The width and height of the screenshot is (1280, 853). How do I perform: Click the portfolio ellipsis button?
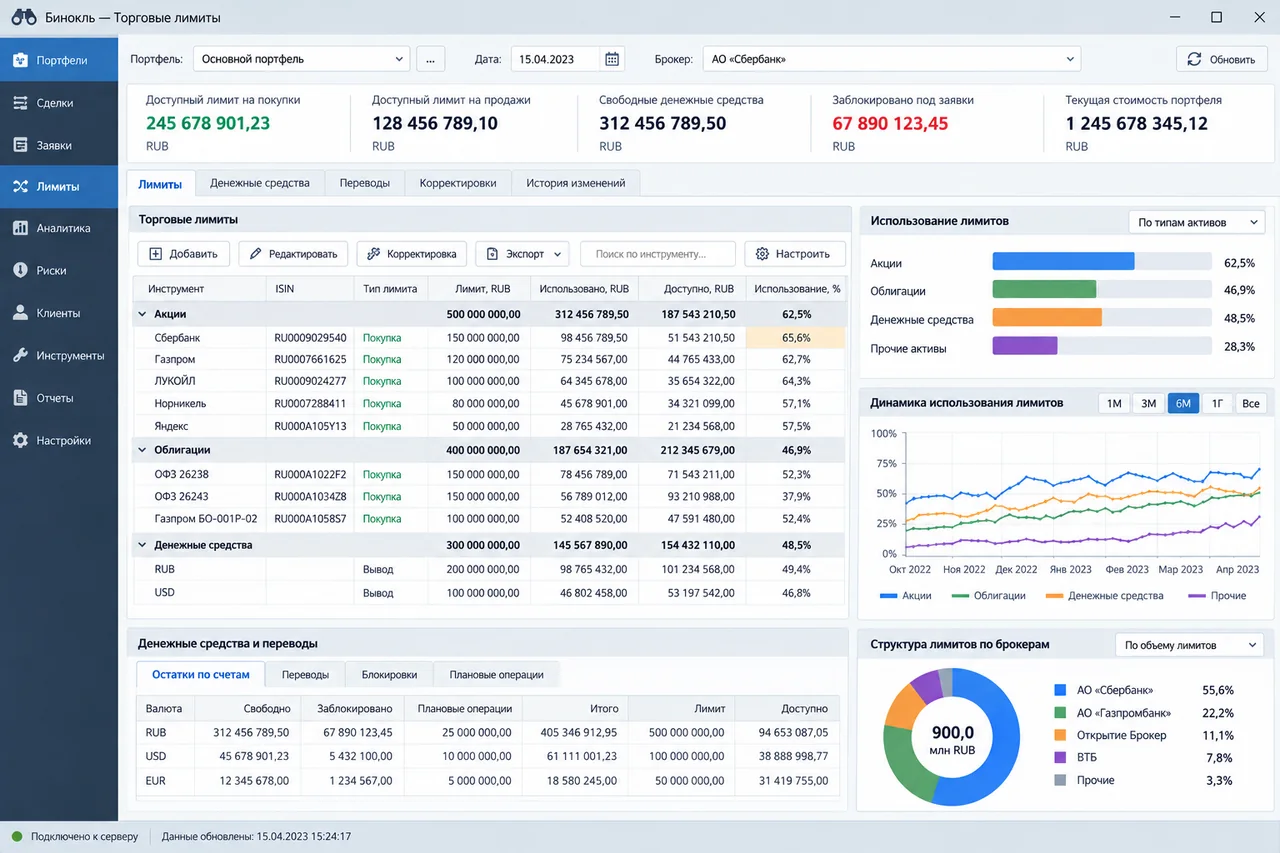pyautogui.click(x=430, y=59)
